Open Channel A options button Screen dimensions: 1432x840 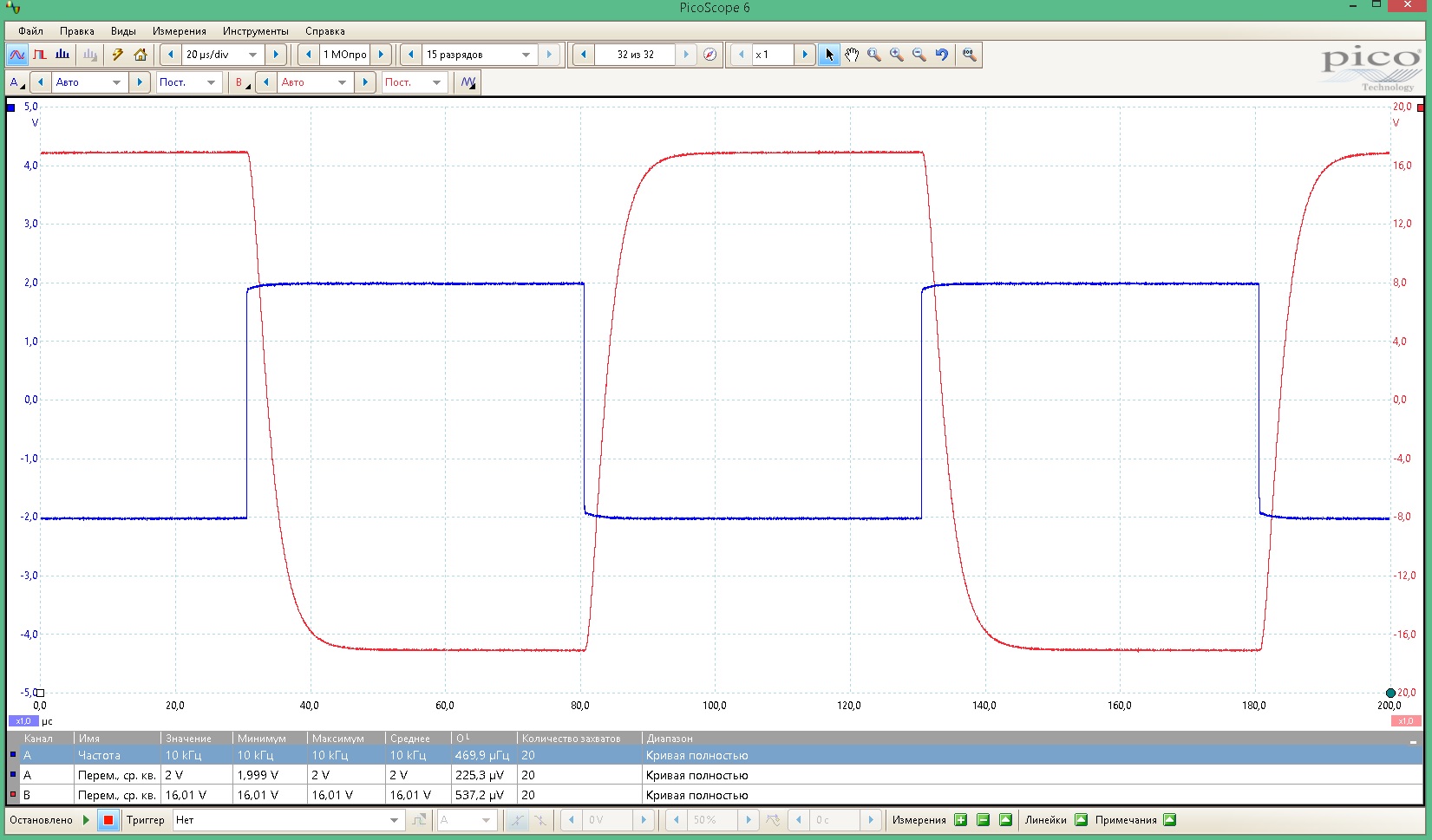click(x=16, y=82)
